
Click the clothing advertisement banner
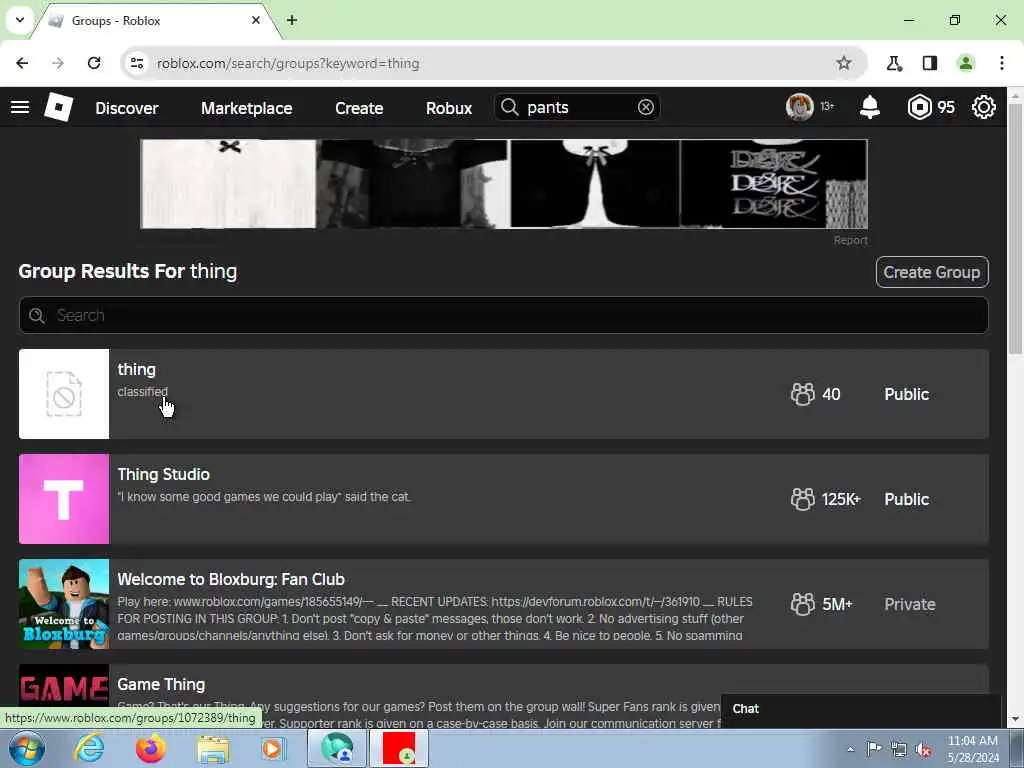coord(504,184)
